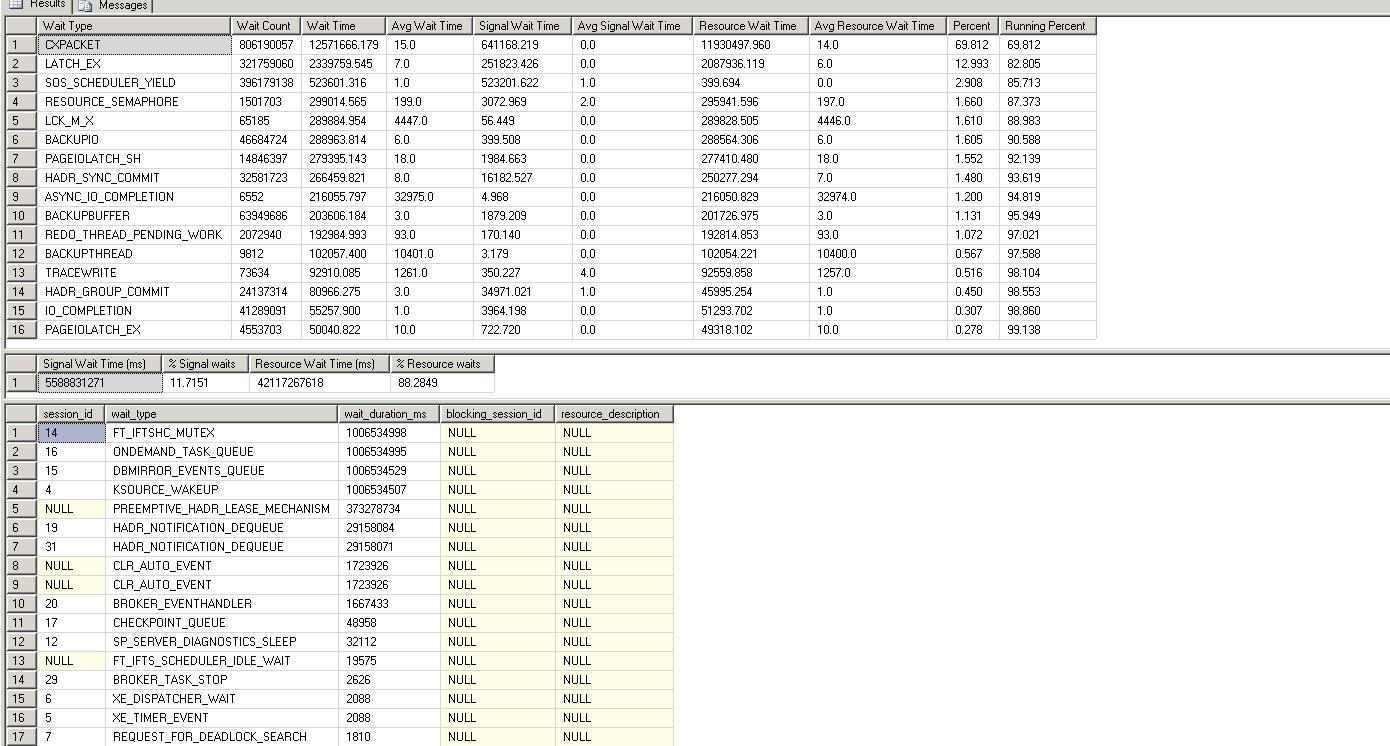Click percent value 69.812 in Percent column
This screenshot has height=746, width=1390.
[972, 45]
